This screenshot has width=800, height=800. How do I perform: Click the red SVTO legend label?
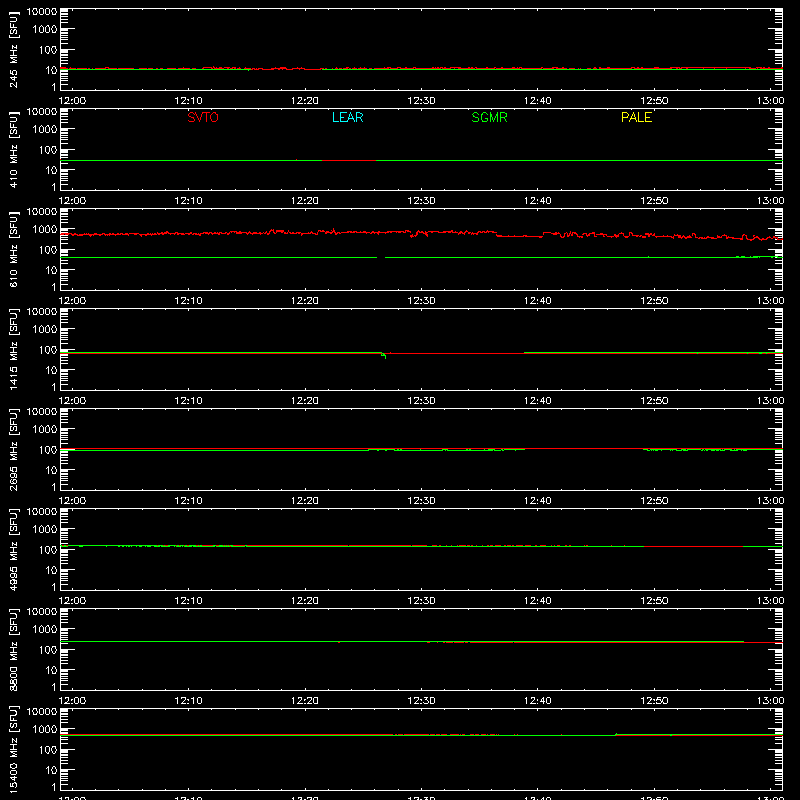[203, 117]
